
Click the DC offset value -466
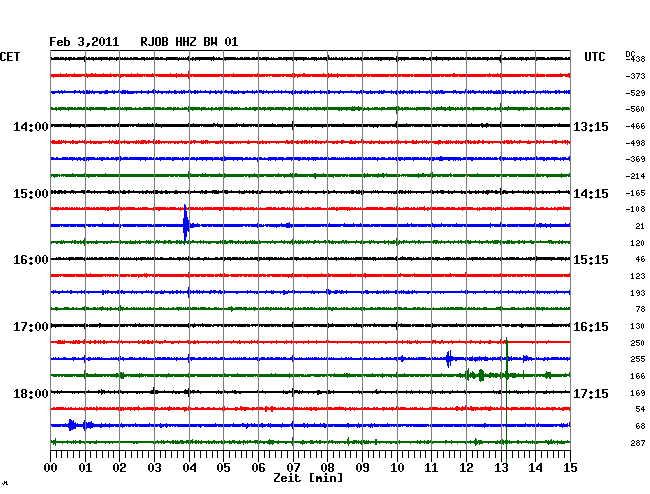(635, 126)
